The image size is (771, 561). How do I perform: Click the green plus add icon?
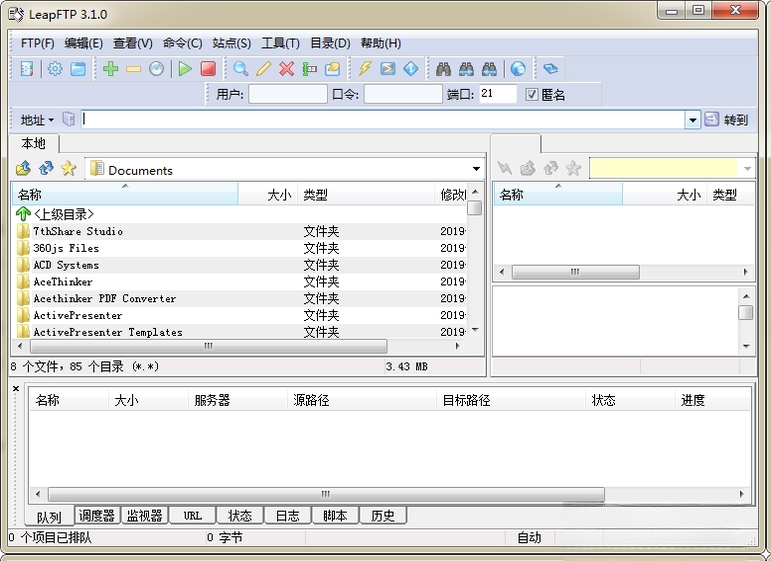(111, 68)
